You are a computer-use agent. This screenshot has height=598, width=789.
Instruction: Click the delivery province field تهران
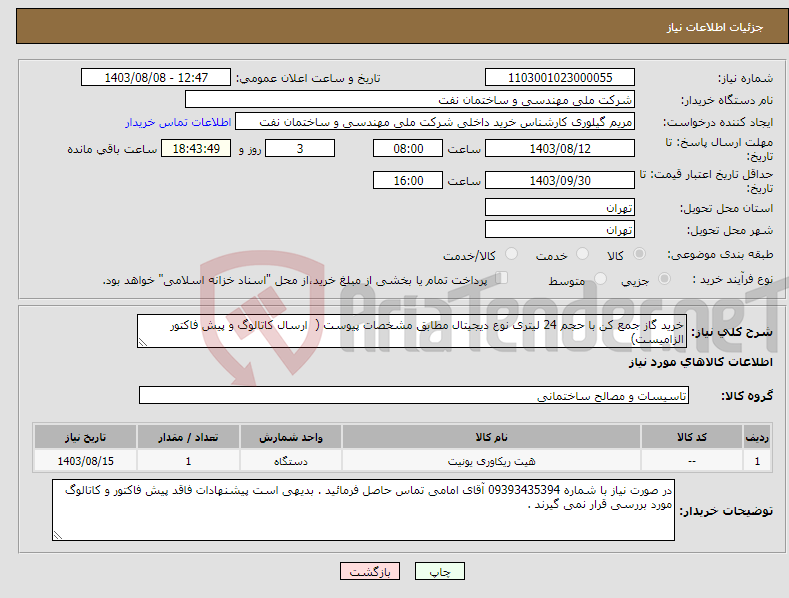(560, 207)
